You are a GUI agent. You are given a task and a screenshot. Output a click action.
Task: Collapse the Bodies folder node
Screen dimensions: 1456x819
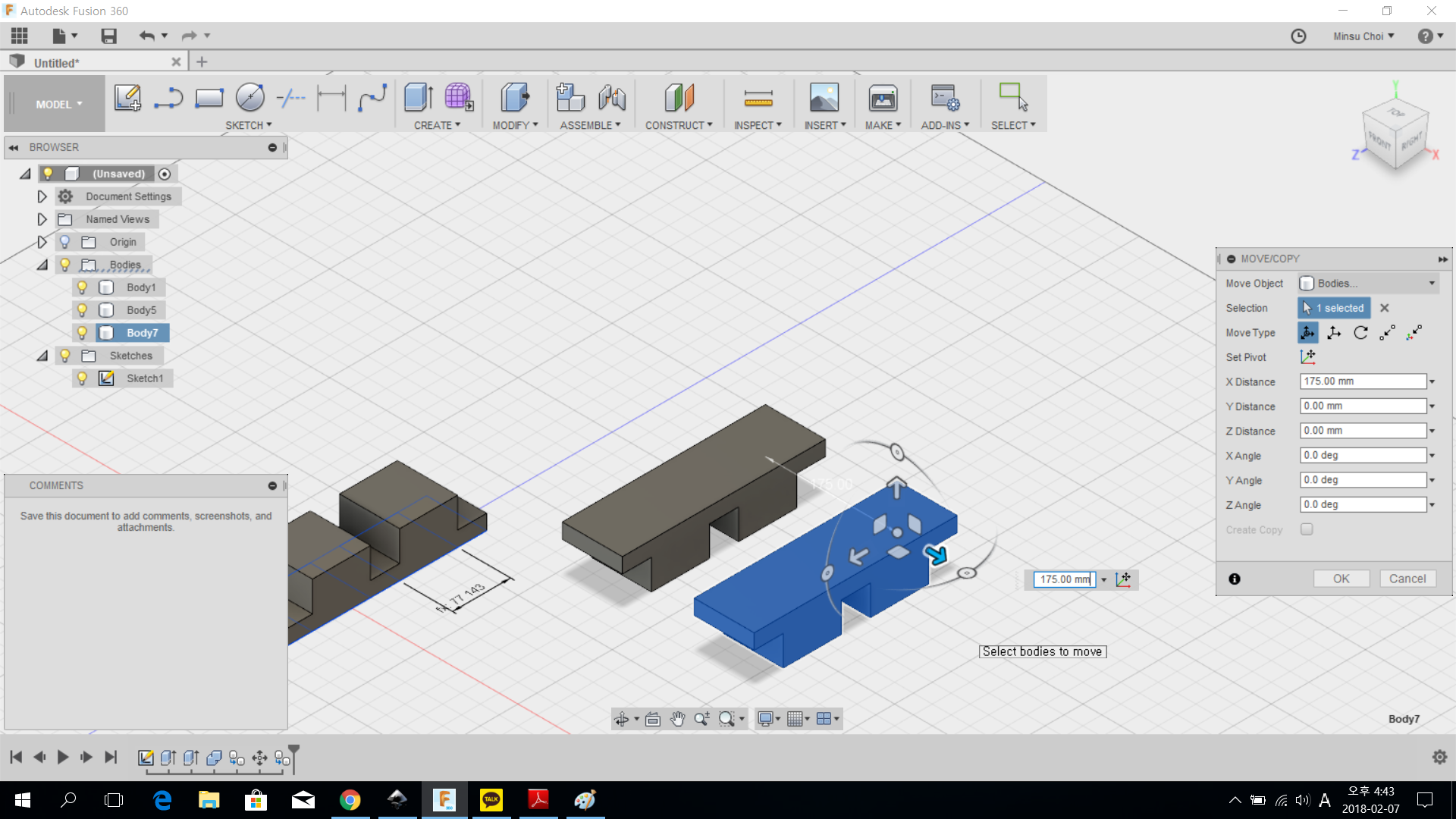tap(42, 265)
